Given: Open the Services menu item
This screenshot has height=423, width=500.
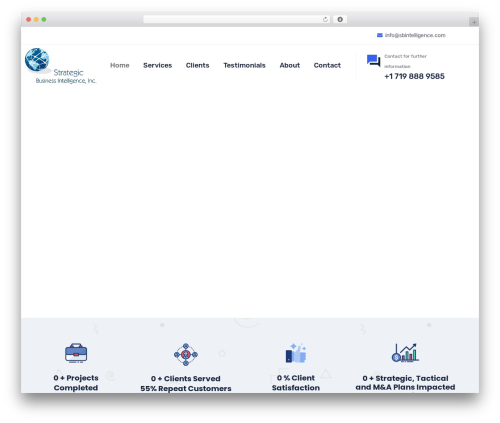Looking at the screenshot, I should pos(158,65).
